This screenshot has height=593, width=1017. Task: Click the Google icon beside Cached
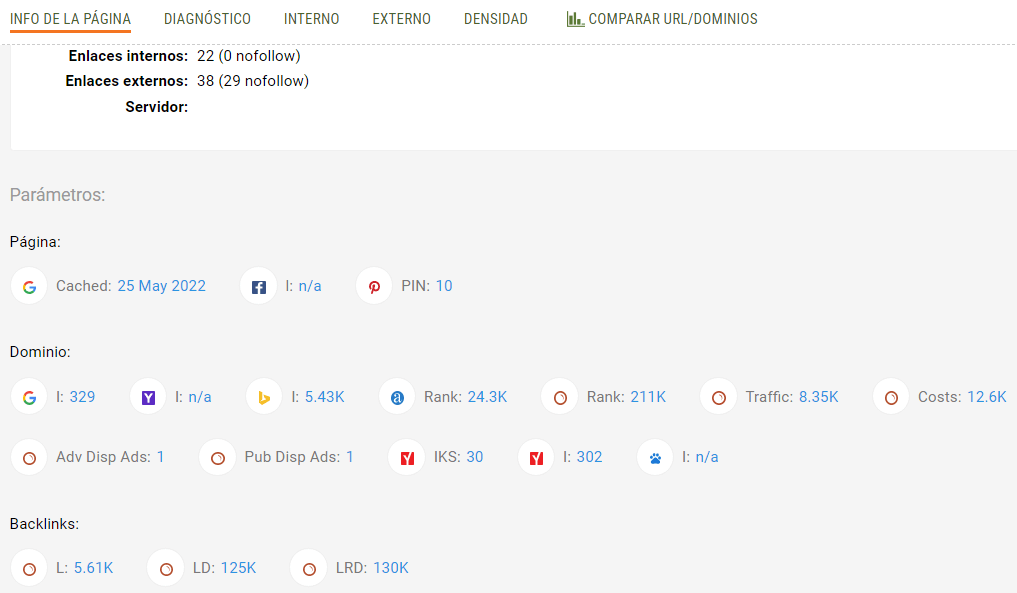click(29, 287)
